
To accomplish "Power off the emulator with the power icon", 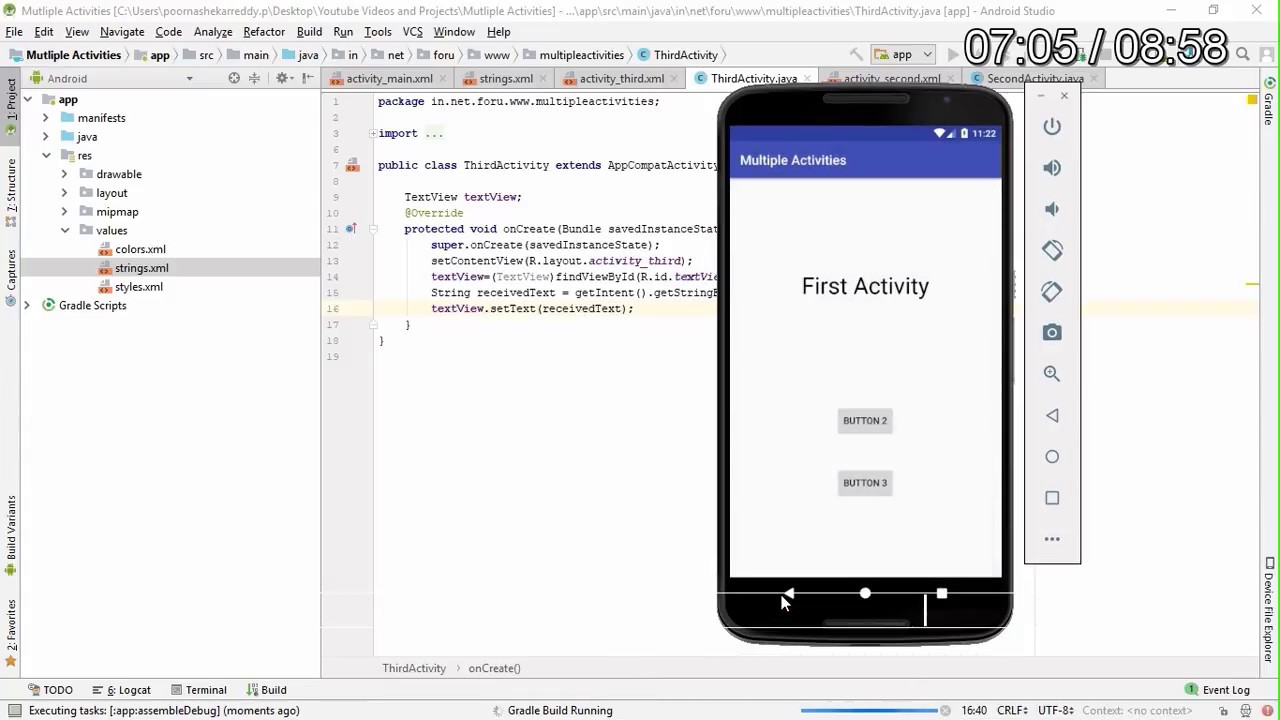I will coord(1052,127).
